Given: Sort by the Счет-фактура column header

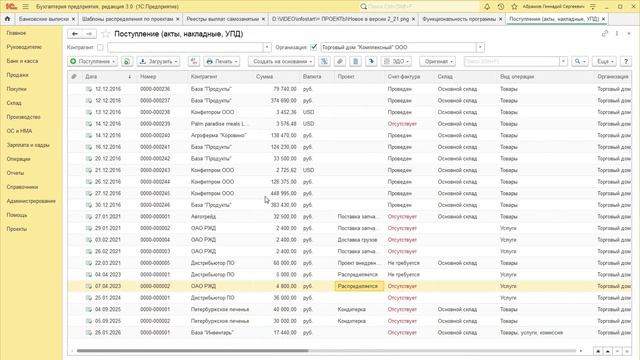Looking at the screenshot, I should pos(409,76).
